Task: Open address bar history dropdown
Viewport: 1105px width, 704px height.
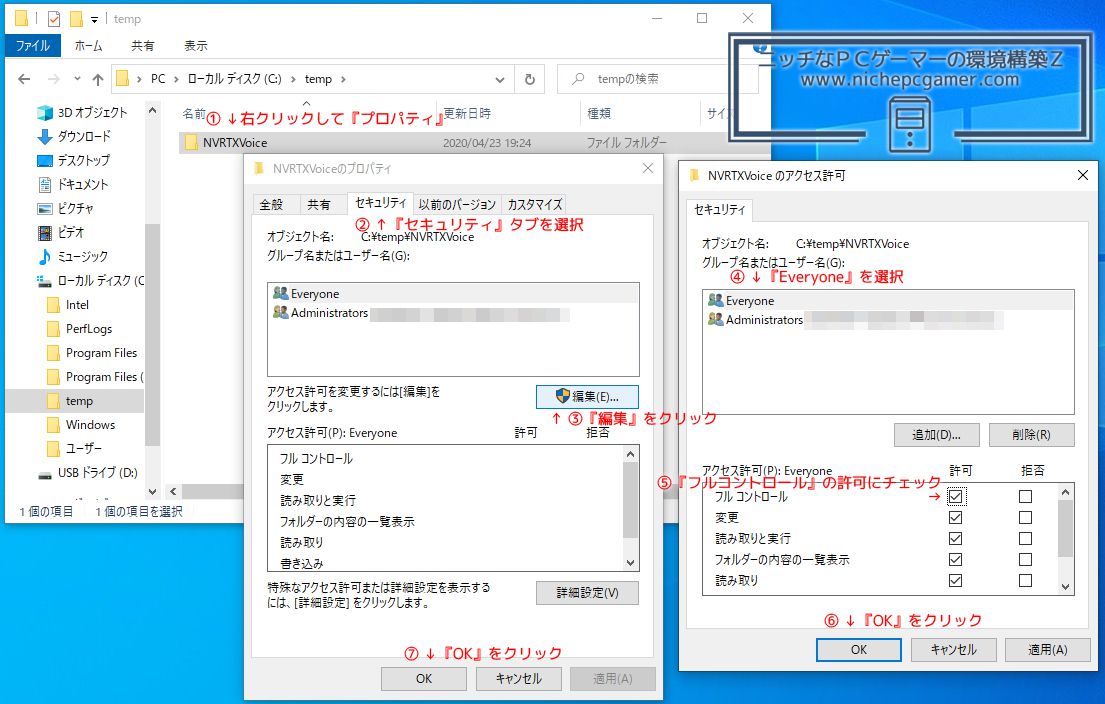Action: [x=500, y=80]
